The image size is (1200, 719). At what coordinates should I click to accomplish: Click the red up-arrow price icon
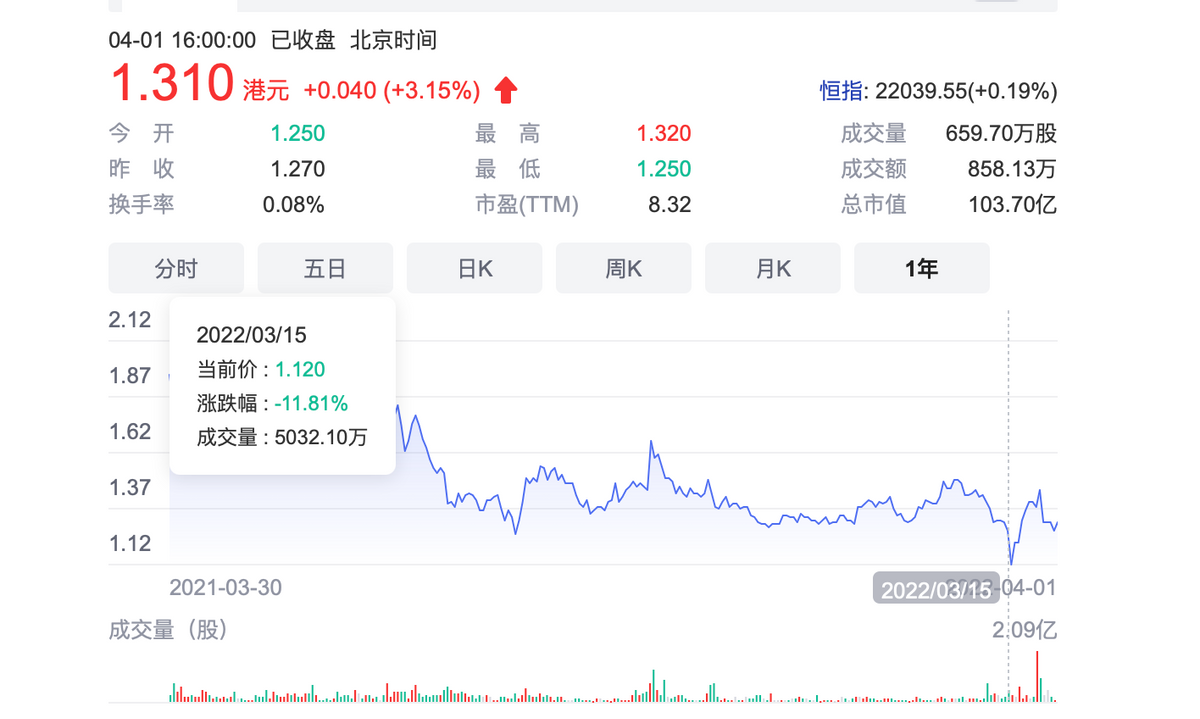[x=506, y=91]
